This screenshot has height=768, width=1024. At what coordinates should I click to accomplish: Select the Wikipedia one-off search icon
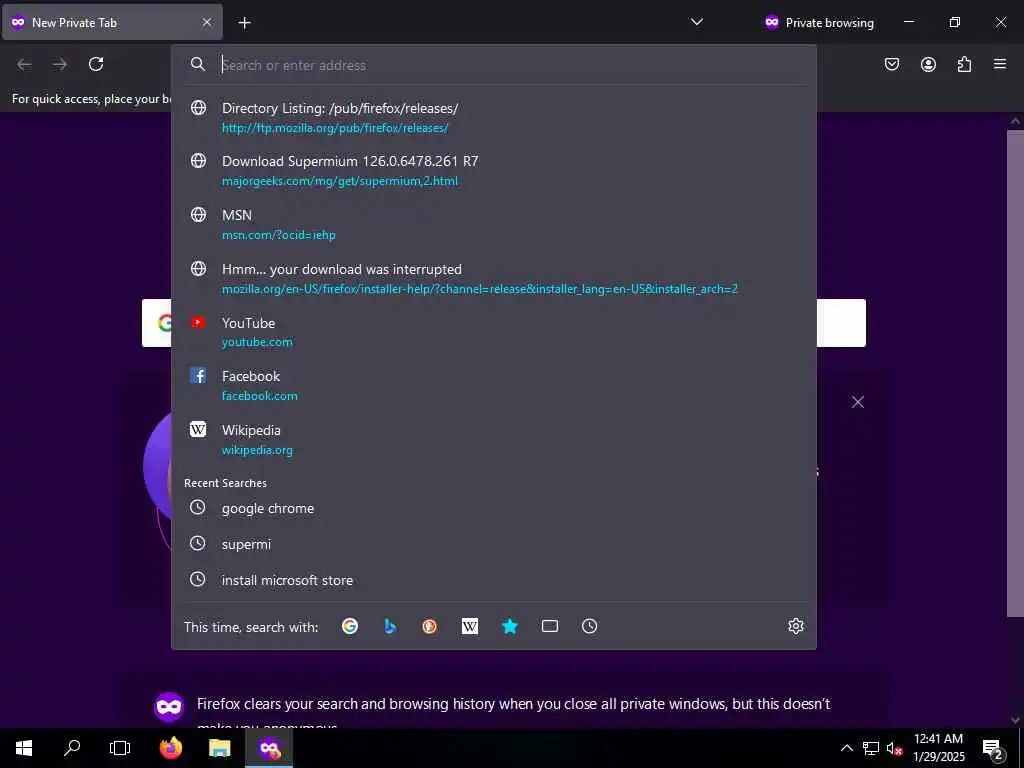tap(470, 626)
